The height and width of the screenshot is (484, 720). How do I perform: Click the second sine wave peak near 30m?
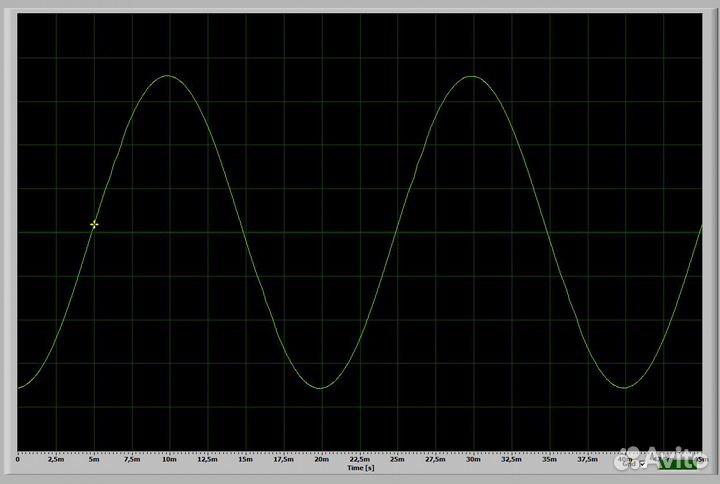click(473, 76)
